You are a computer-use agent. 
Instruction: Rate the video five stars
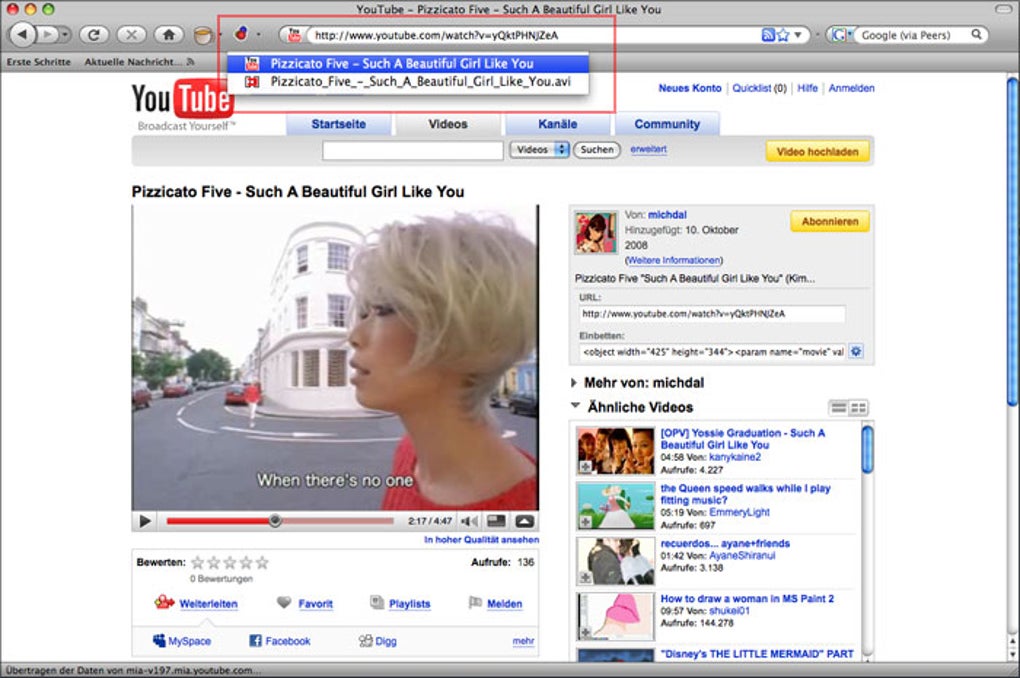point(262,562)
